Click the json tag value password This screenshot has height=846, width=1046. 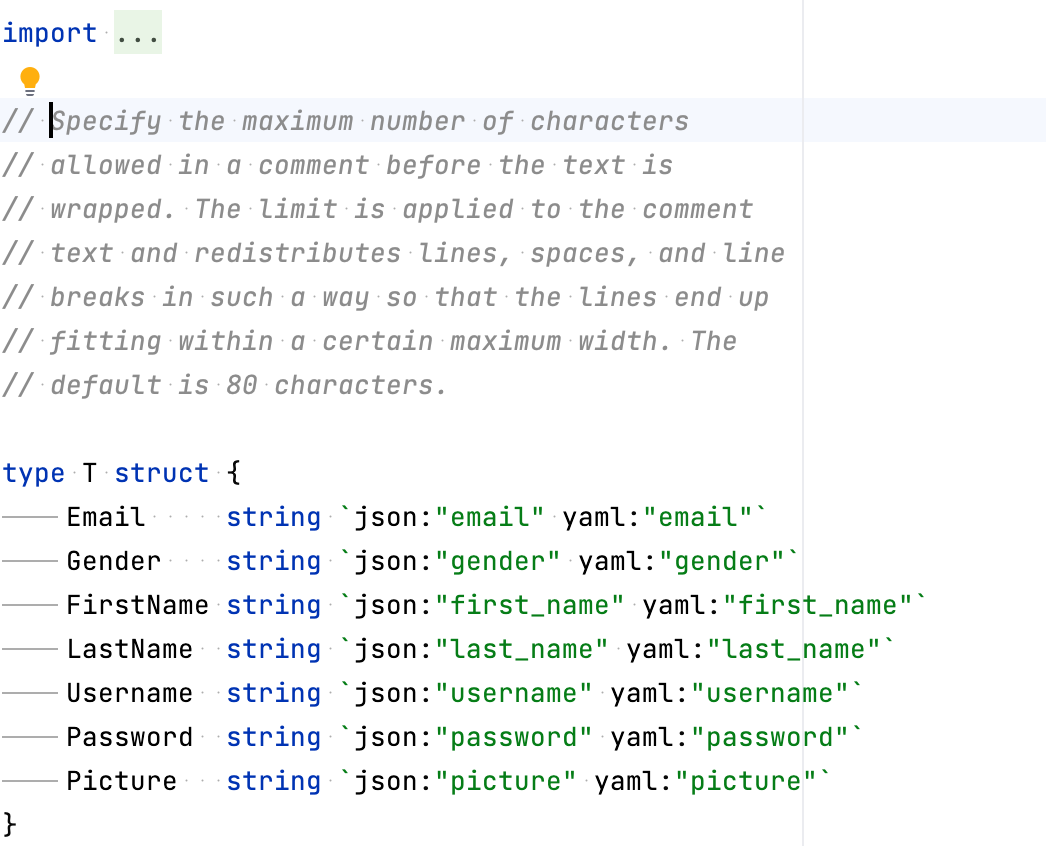coord(515,737)
